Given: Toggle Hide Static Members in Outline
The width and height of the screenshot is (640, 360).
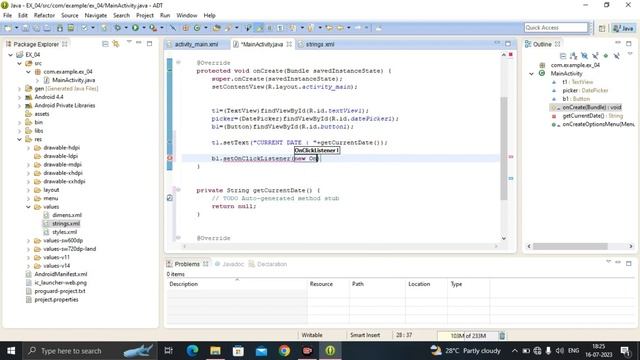Looking at the screenshot, I should (595, 56).
